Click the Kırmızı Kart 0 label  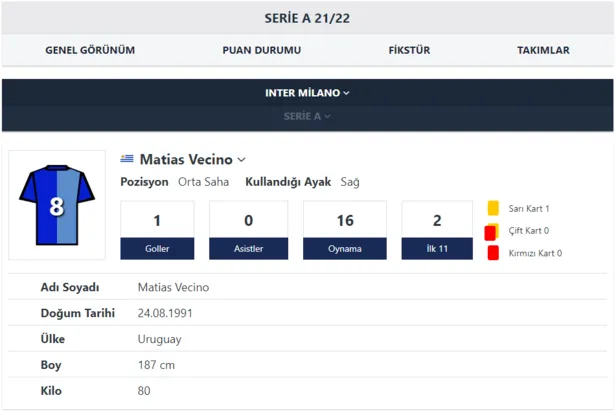[535, 253]
